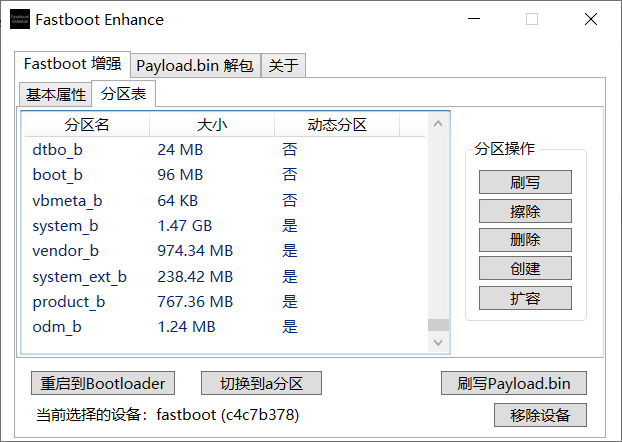The height and width of the screenshot is (442, 622).
Task: Open the 关于 tab
Action: click(x=283, y=65)
